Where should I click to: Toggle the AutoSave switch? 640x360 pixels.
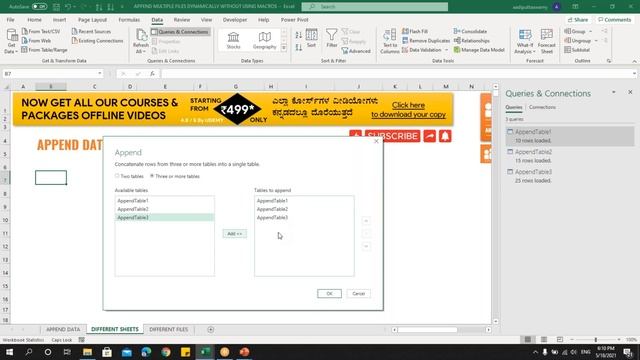coord(39,7)
